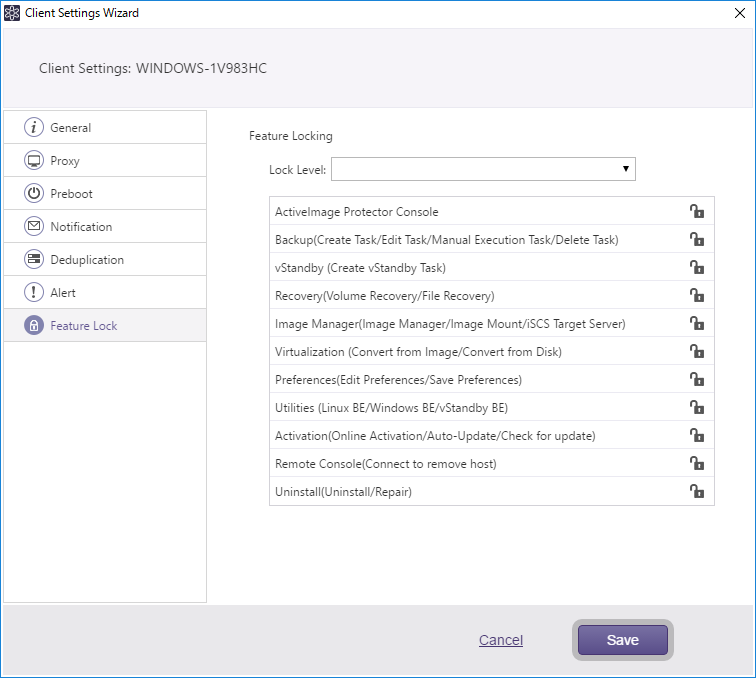756x678 pixels.
Task: Click the Cancel link
Action: coord(501,640)
